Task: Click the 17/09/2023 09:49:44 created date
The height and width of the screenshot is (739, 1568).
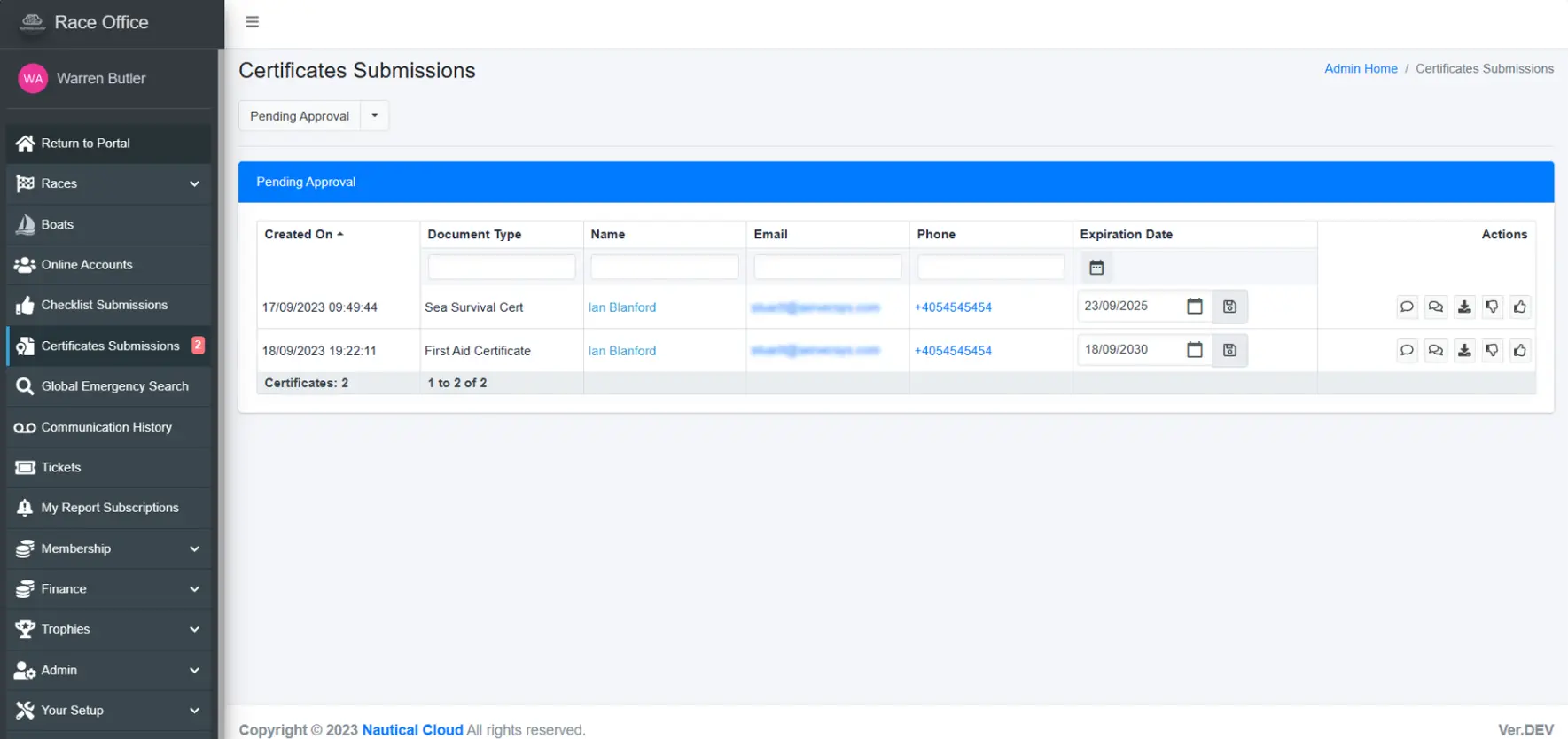Action: (320, 307)
